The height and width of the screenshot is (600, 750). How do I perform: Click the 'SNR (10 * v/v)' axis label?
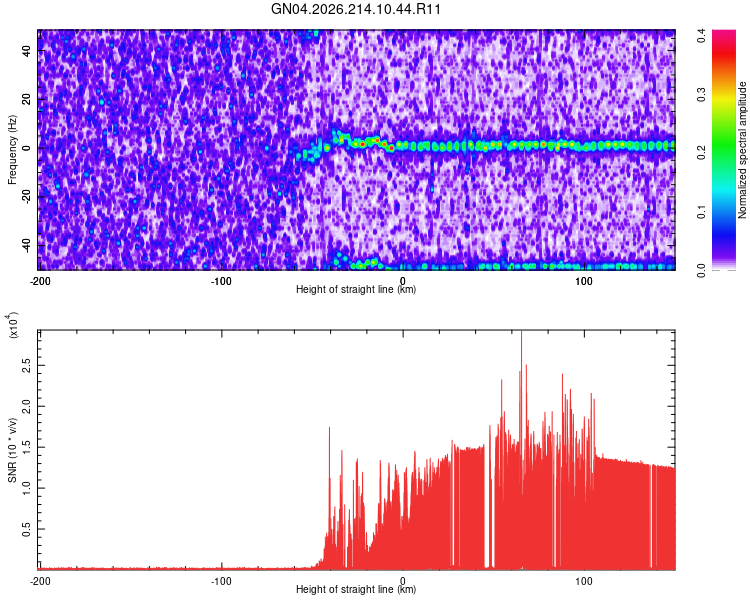(x=12, y=450)
